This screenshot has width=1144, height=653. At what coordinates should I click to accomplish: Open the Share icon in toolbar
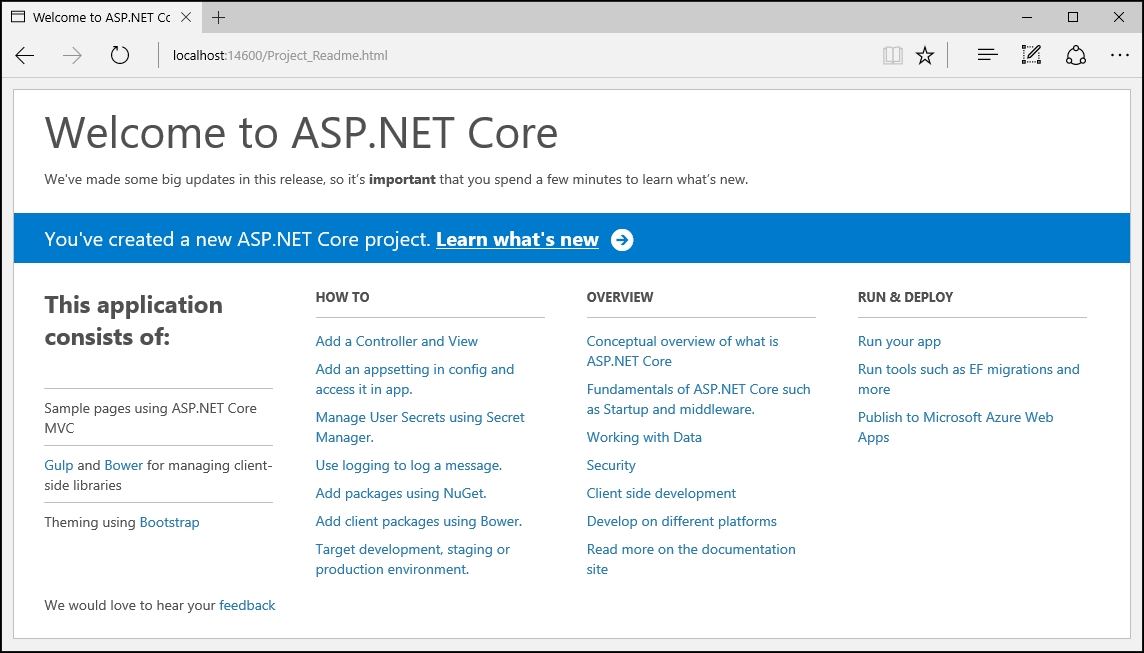tap(1076, 55)
